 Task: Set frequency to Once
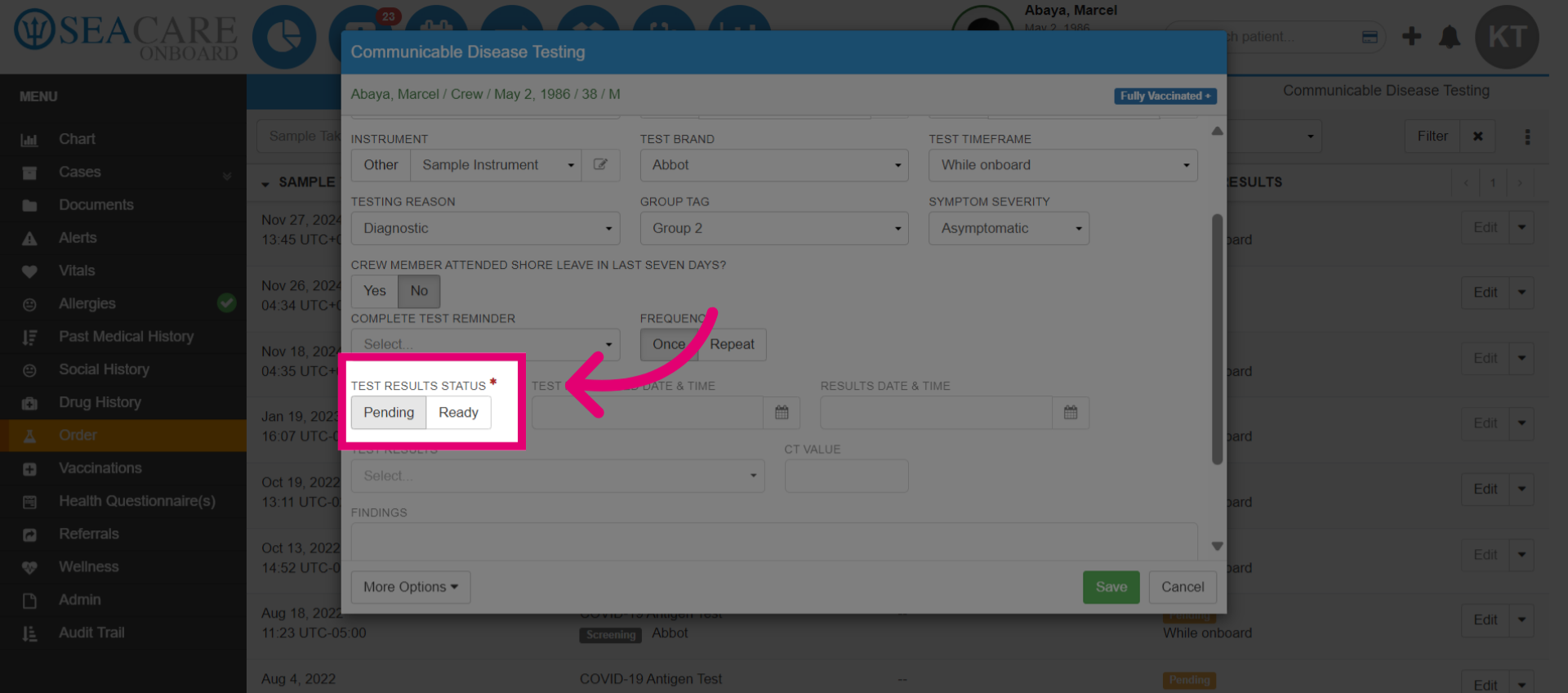(669, 344)
